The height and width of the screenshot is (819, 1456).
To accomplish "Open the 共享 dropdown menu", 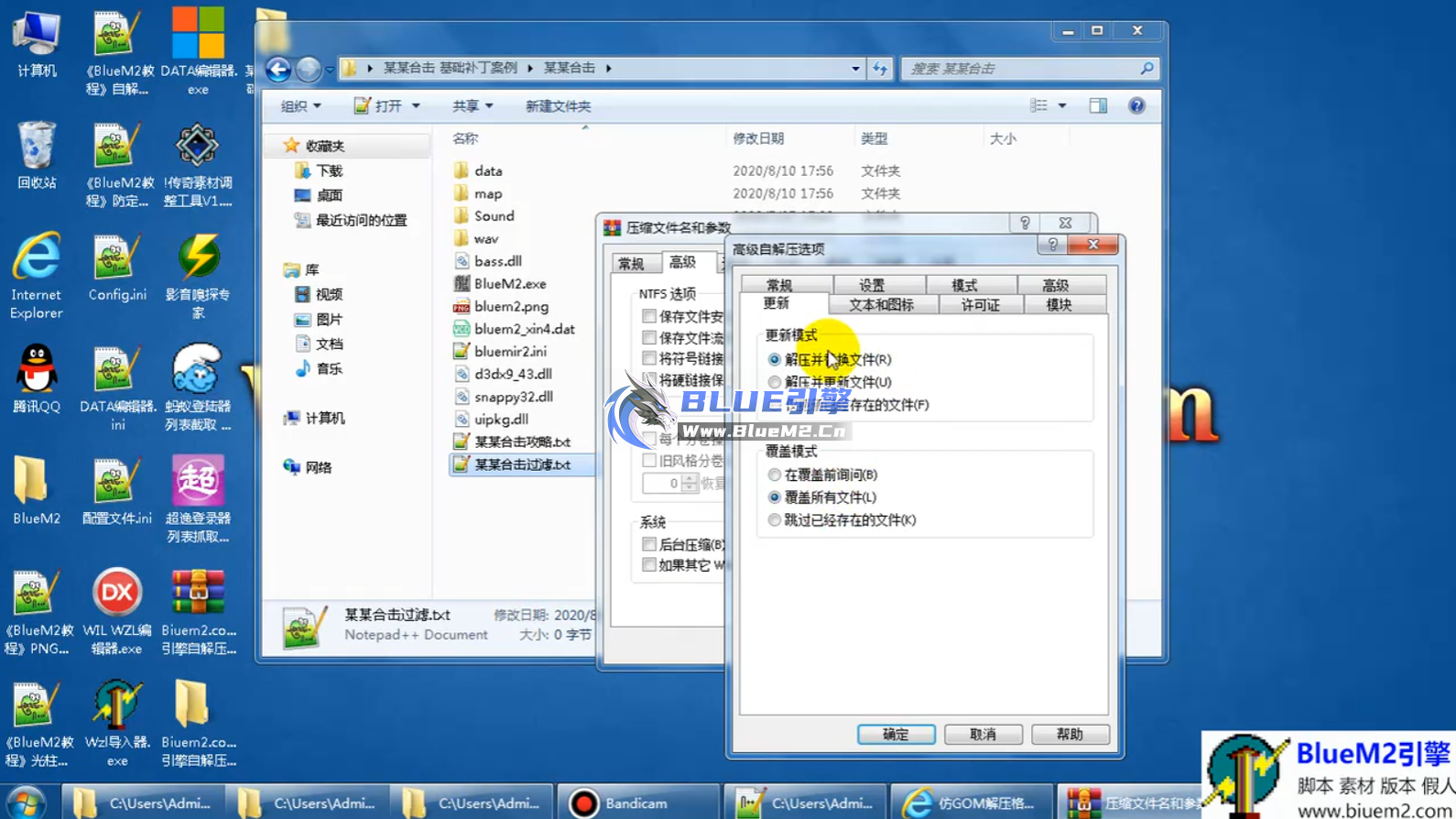I will 473,106.
